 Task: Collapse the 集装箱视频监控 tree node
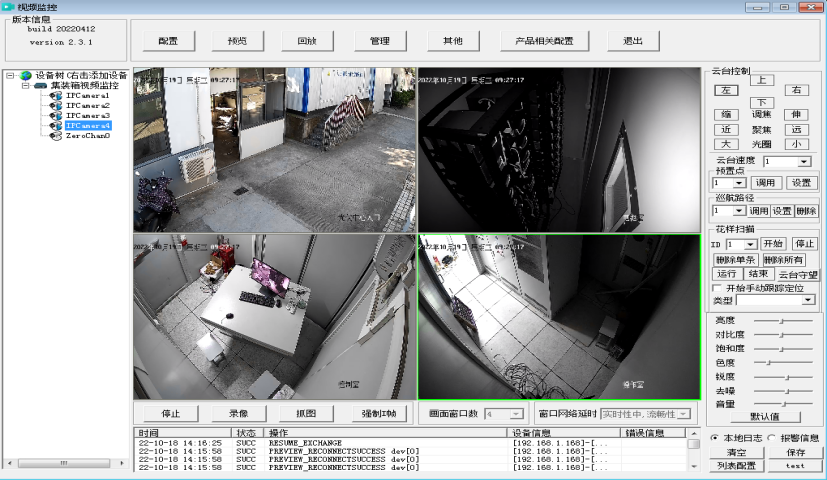26,86
